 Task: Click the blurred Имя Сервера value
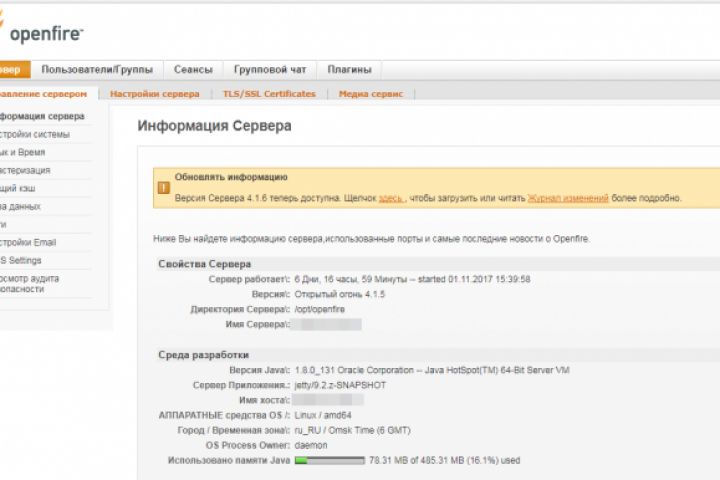[x=326, y=324]
